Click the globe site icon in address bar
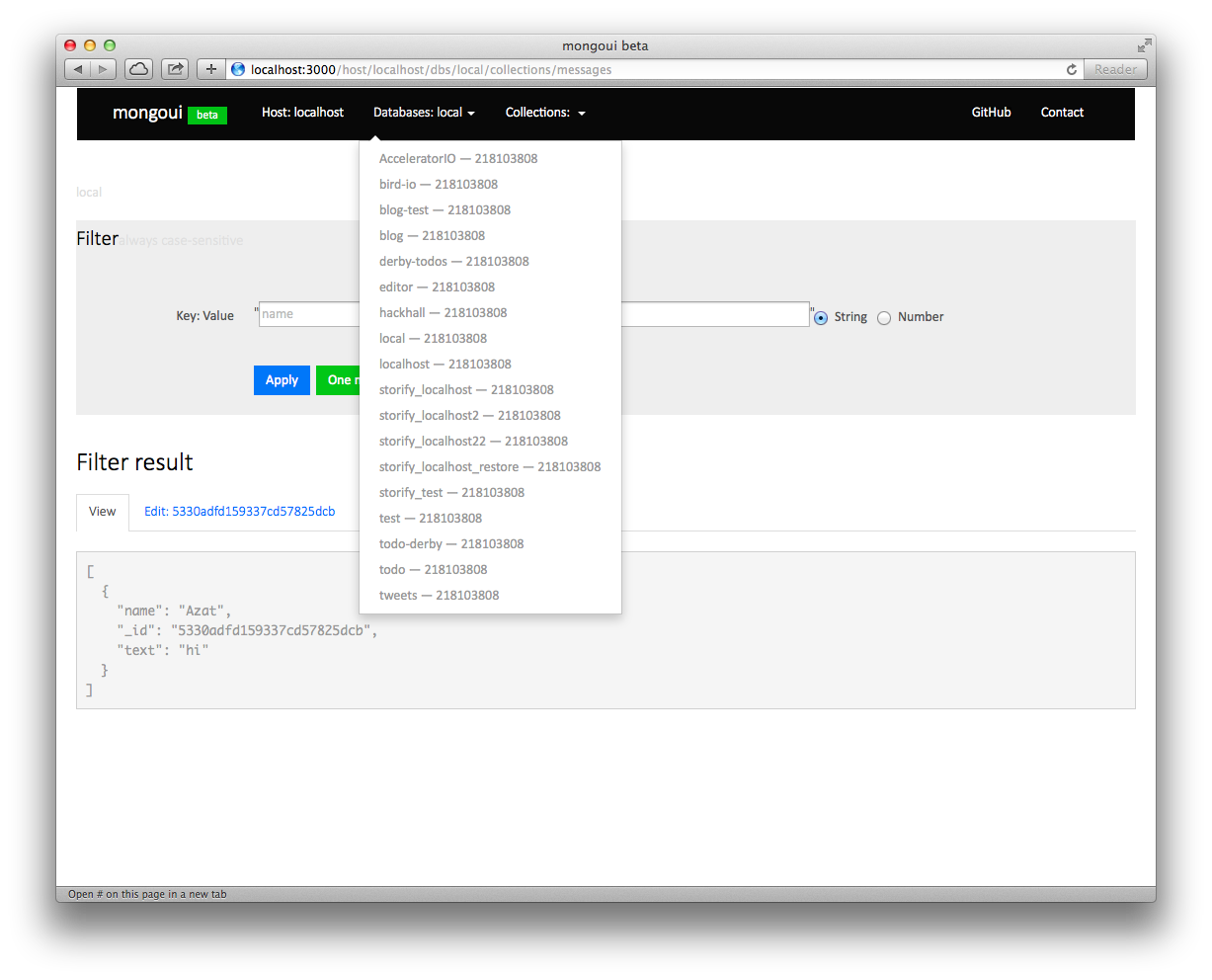 (238, 69)
